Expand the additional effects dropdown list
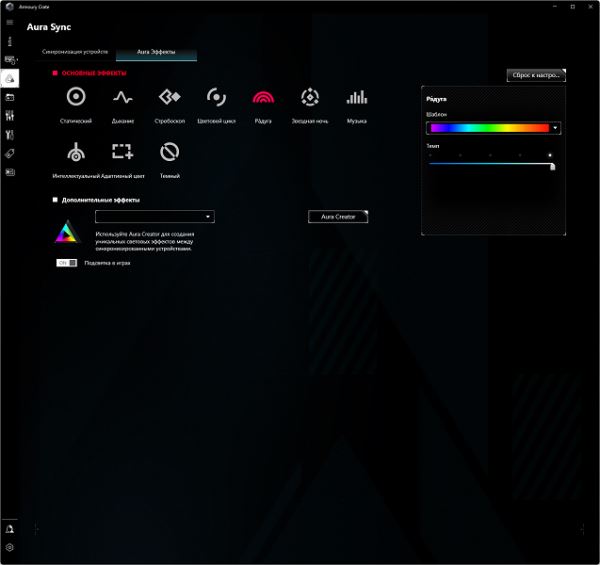 tap(155, 217)
